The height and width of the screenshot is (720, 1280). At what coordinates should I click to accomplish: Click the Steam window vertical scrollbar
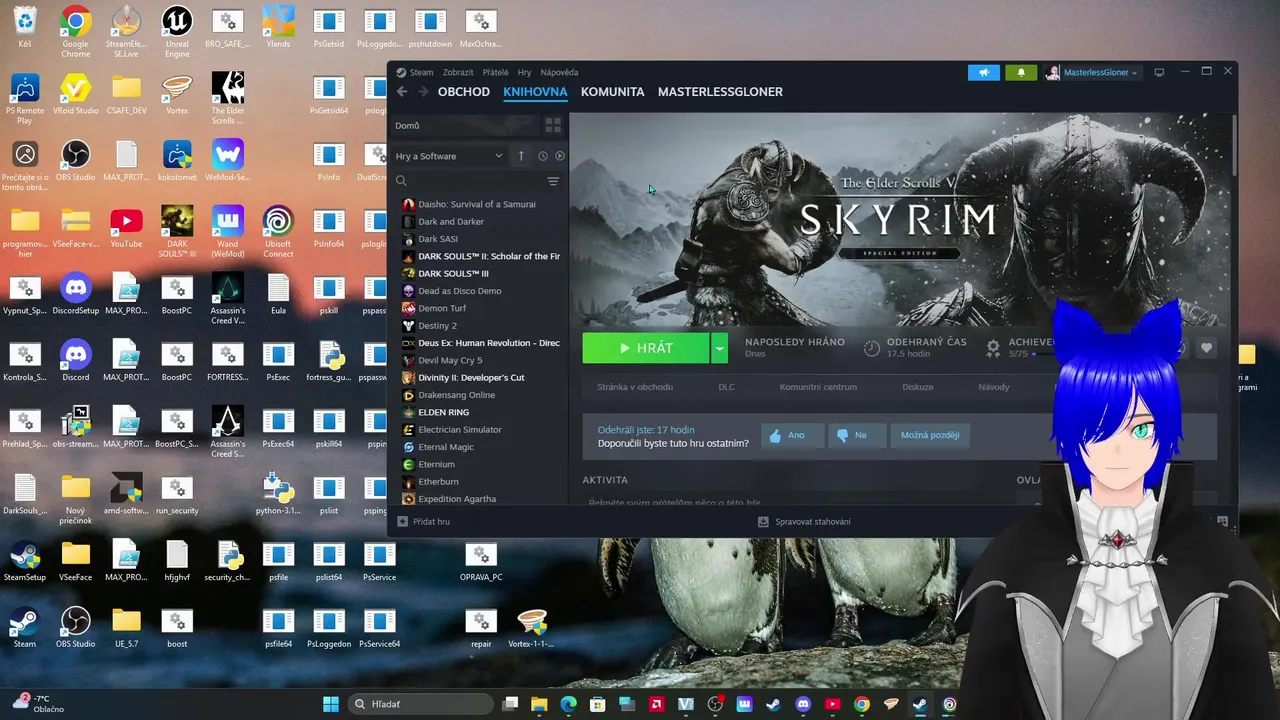point(1235,145)
